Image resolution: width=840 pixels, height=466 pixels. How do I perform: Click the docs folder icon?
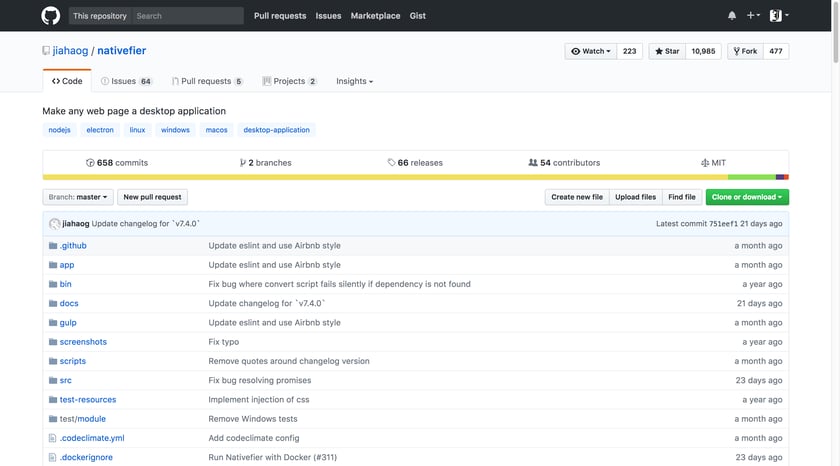pos(52,304)
